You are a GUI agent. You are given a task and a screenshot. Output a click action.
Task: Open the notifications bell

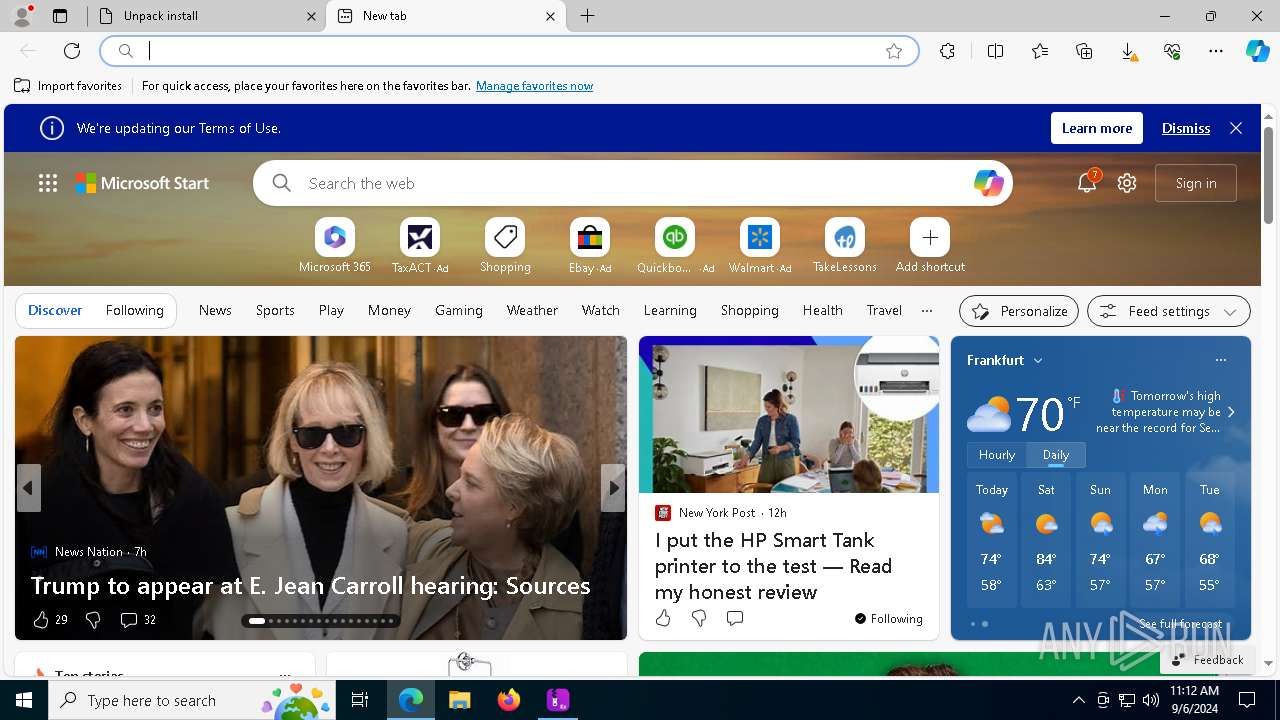tap(1087, 183)
